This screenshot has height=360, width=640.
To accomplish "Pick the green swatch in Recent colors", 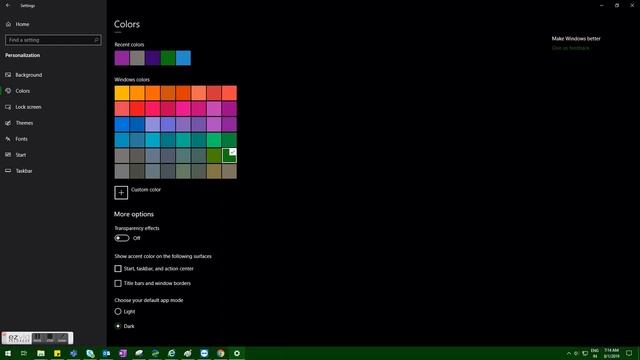I will (x=168, y=58).
